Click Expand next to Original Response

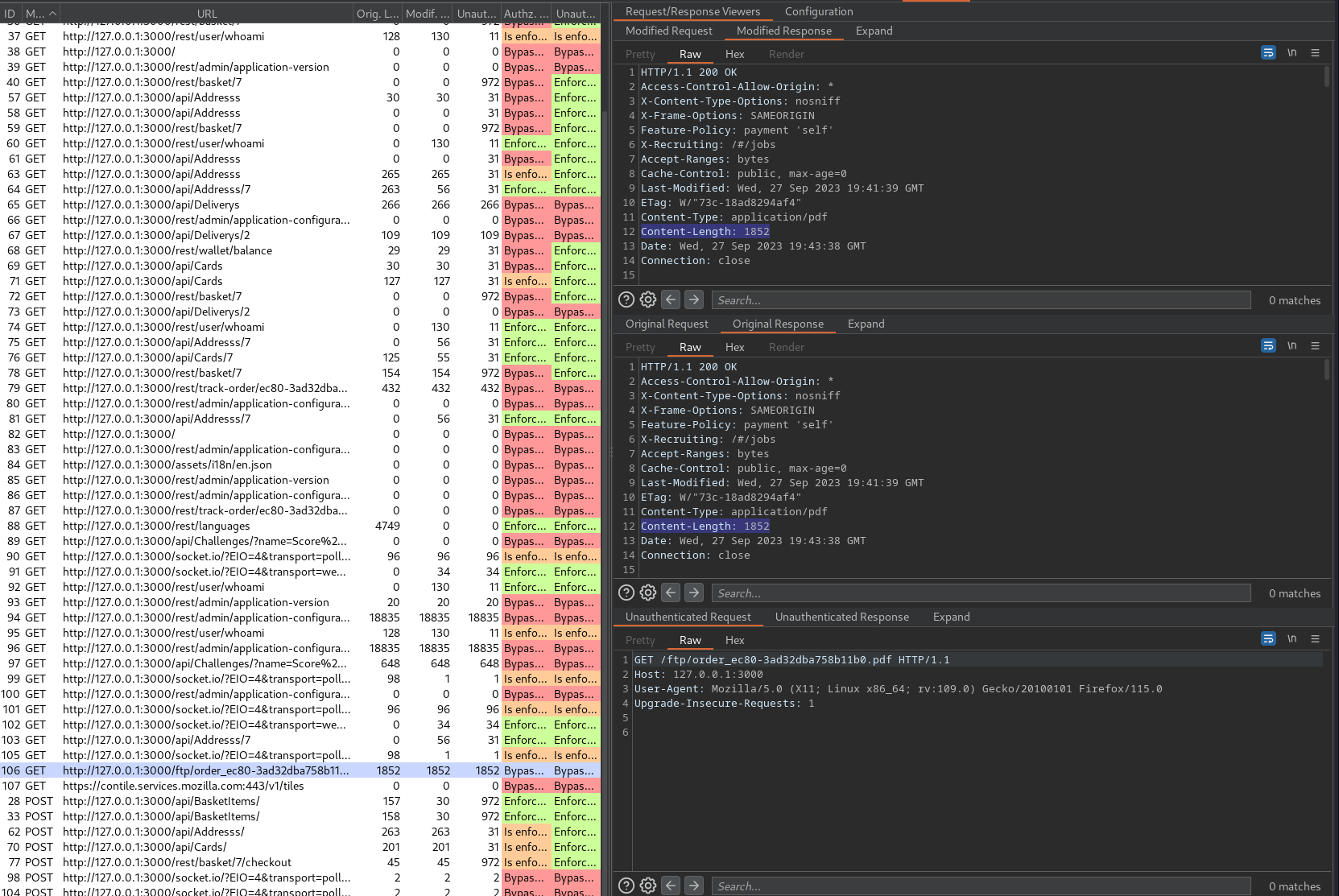click(866, 324)
